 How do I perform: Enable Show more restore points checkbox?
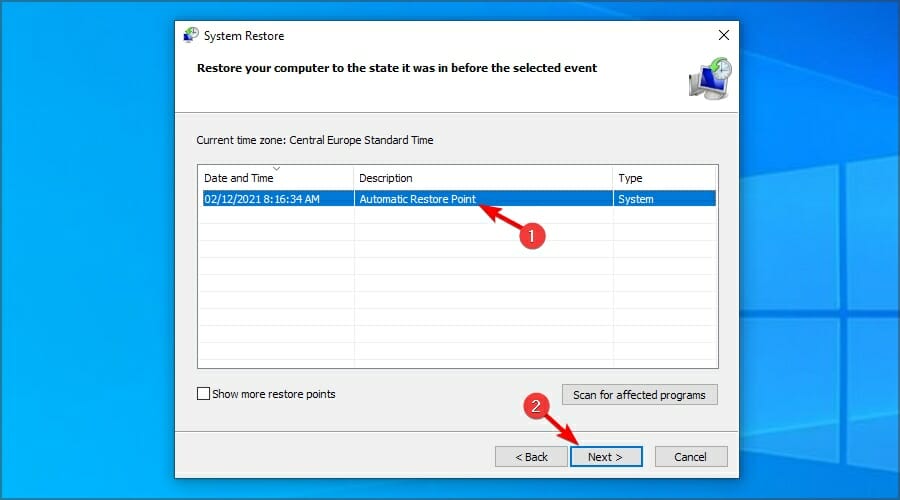(203, 394)
